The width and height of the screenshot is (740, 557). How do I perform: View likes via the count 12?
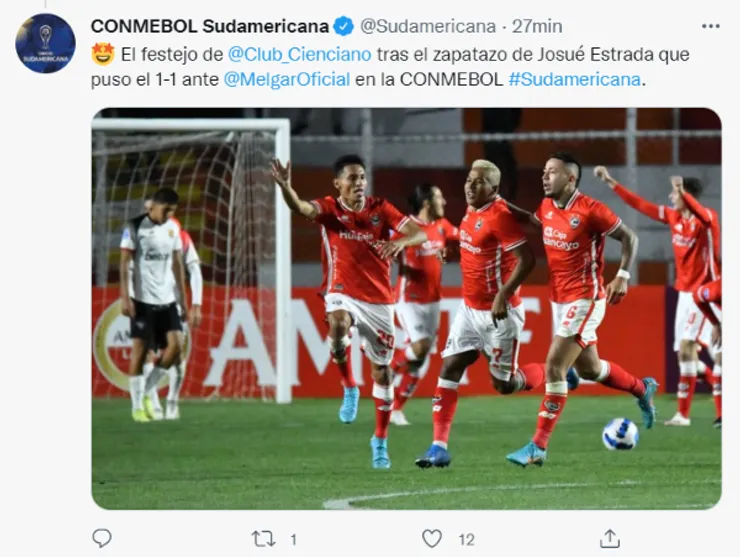coord(466,540)
